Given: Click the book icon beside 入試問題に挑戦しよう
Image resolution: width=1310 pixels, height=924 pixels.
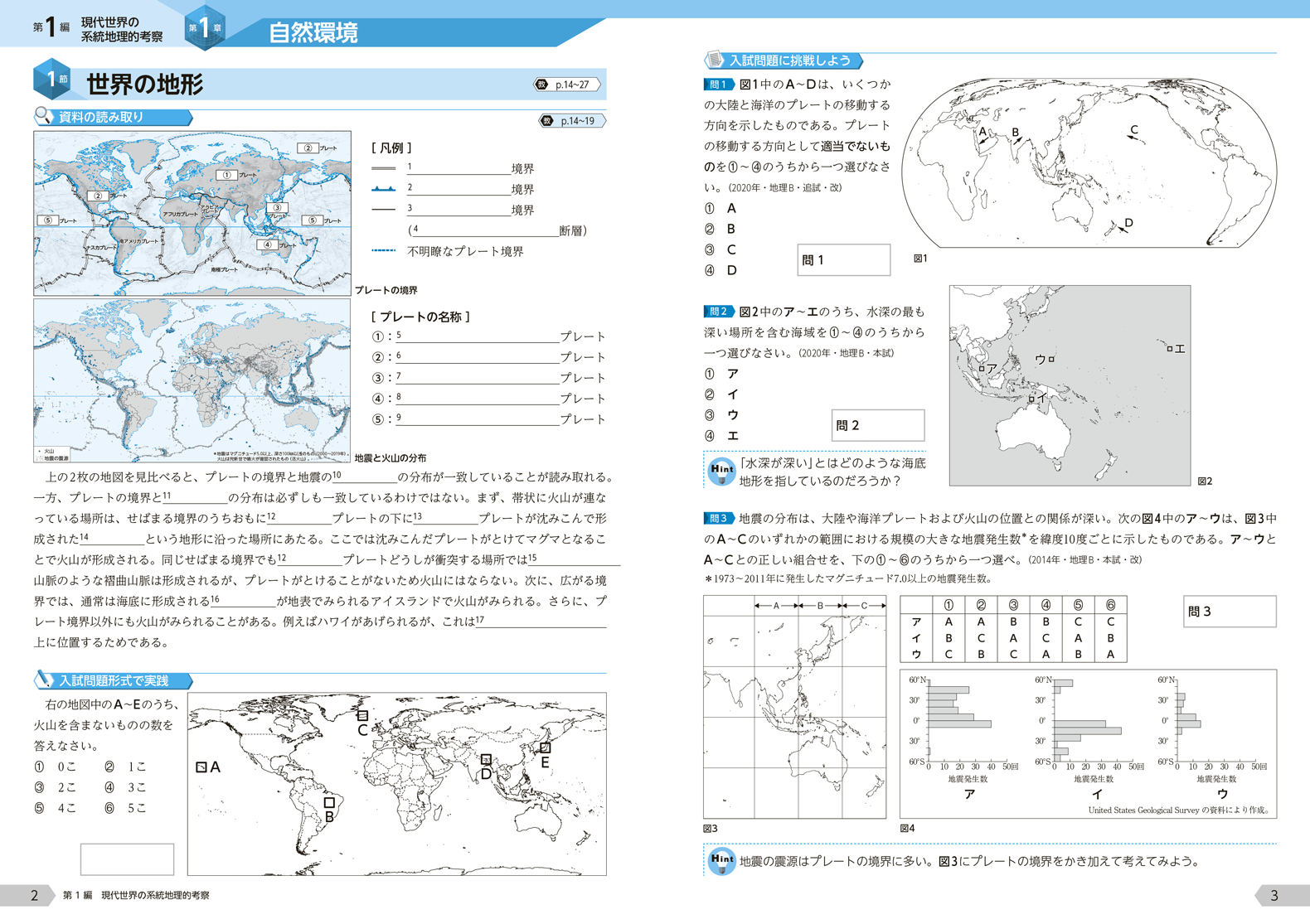Looking at the screenshot, I should point(715,60).
